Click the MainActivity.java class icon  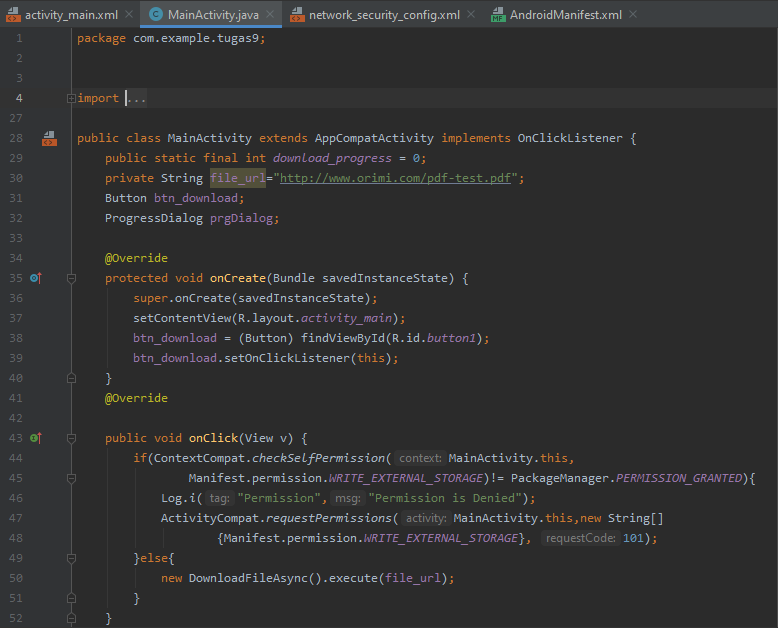coord(156,14)
